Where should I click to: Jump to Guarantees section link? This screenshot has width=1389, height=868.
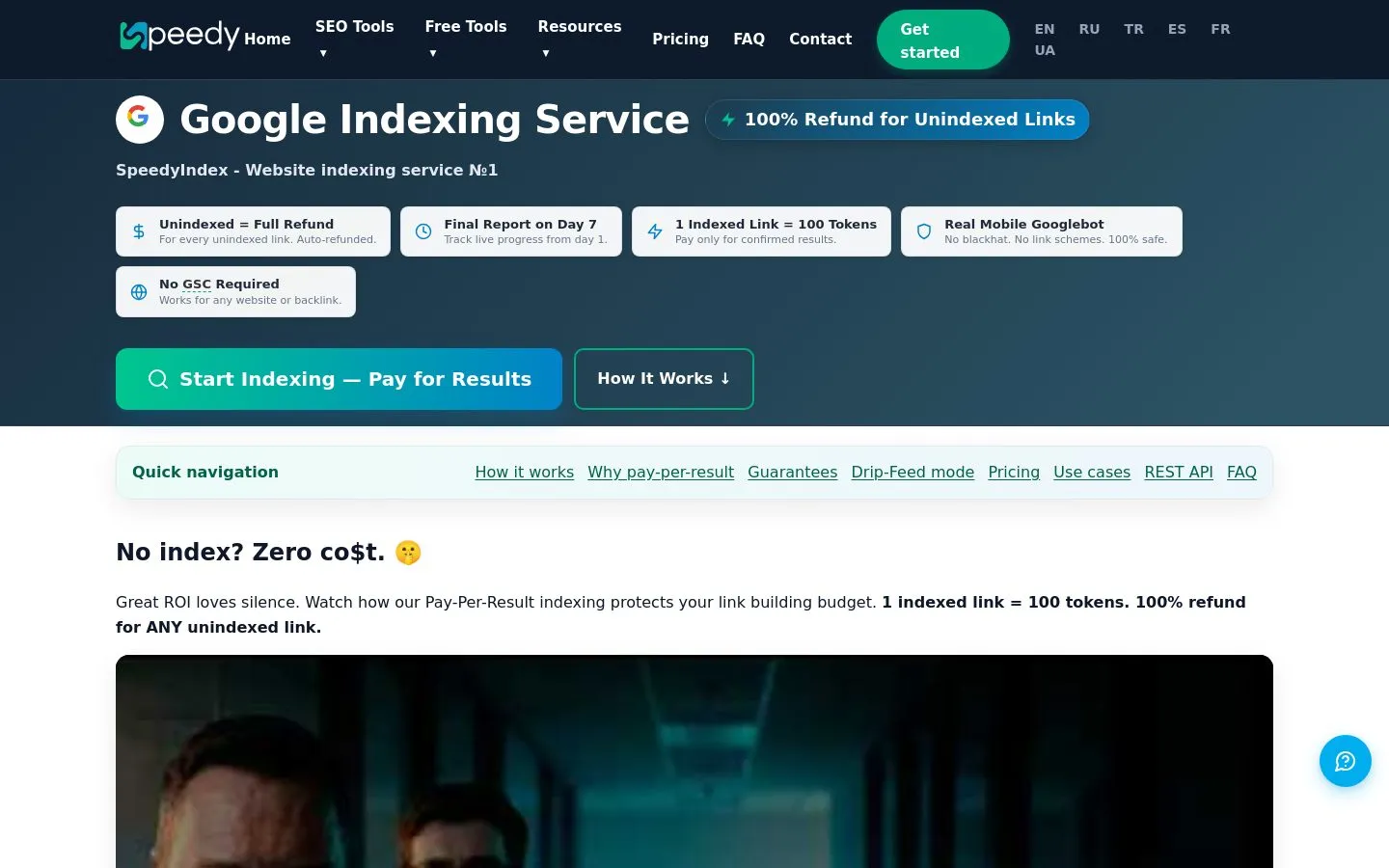click(x=792, y=472)
